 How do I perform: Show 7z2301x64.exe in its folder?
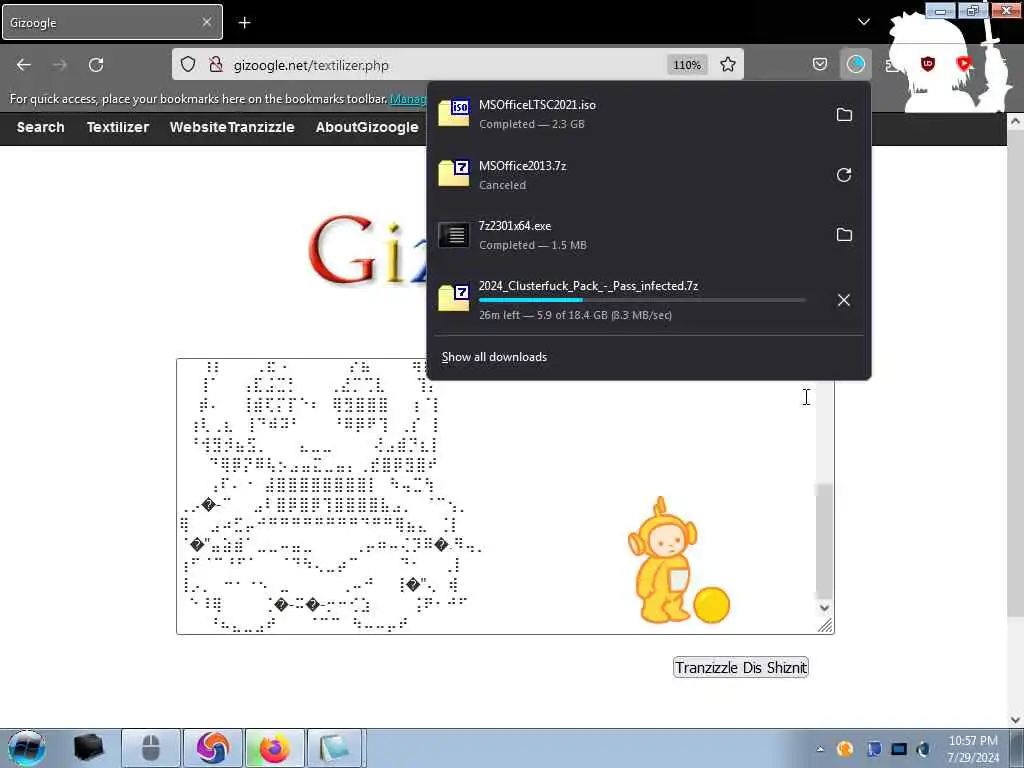pos(844,235)
